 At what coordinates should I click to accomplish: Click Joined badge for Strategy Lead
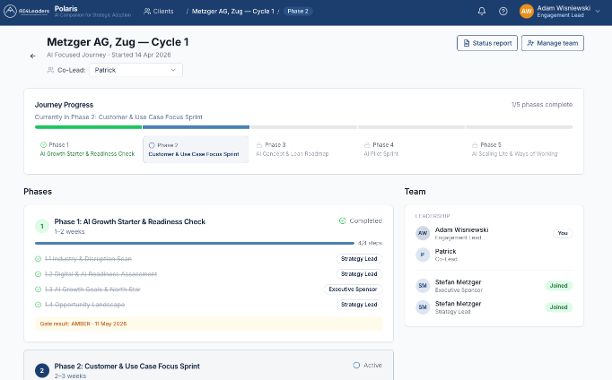pyautogui.click(x=559, y=307)
